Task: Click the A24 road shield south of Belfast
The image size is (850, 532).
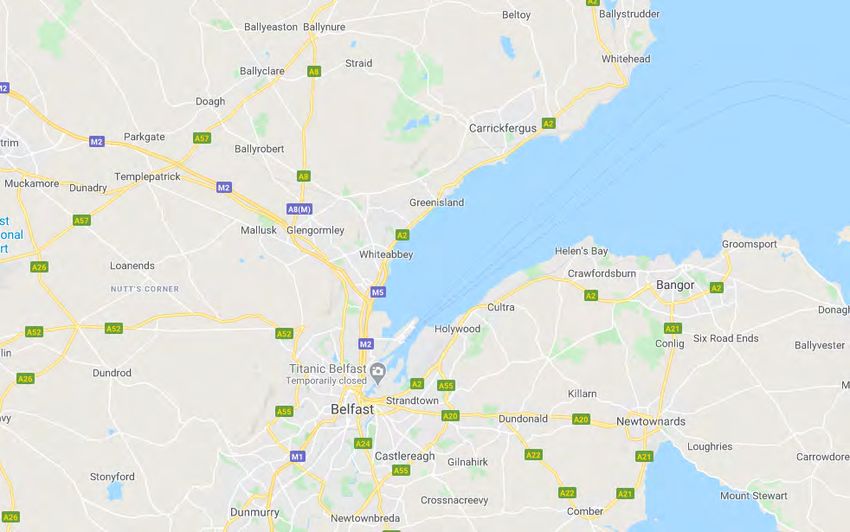Action: coord(363,444)
